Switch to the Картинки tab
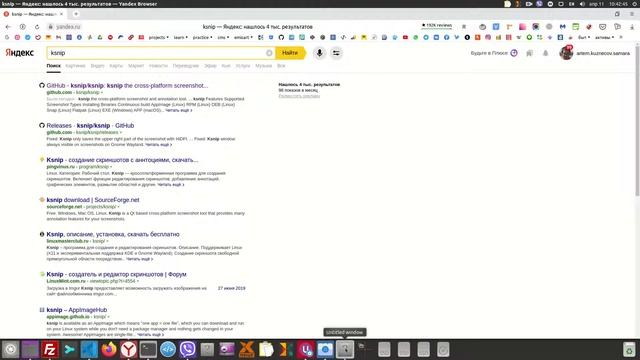Image resolution: width=640 pixels, height=360 pixels. (x=75, y=66)
